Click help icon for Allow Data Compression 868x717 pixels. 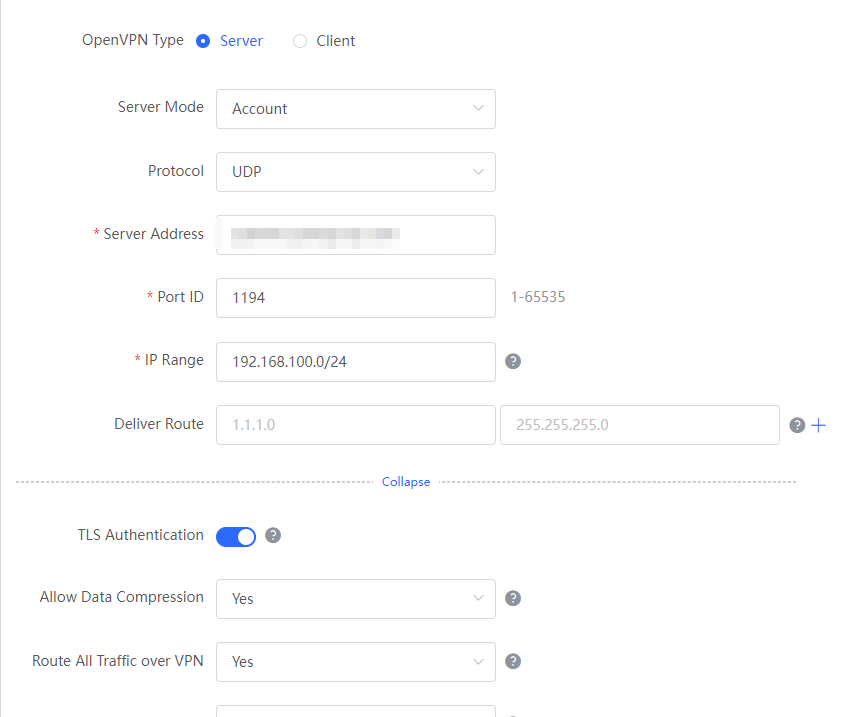point(513,598)
